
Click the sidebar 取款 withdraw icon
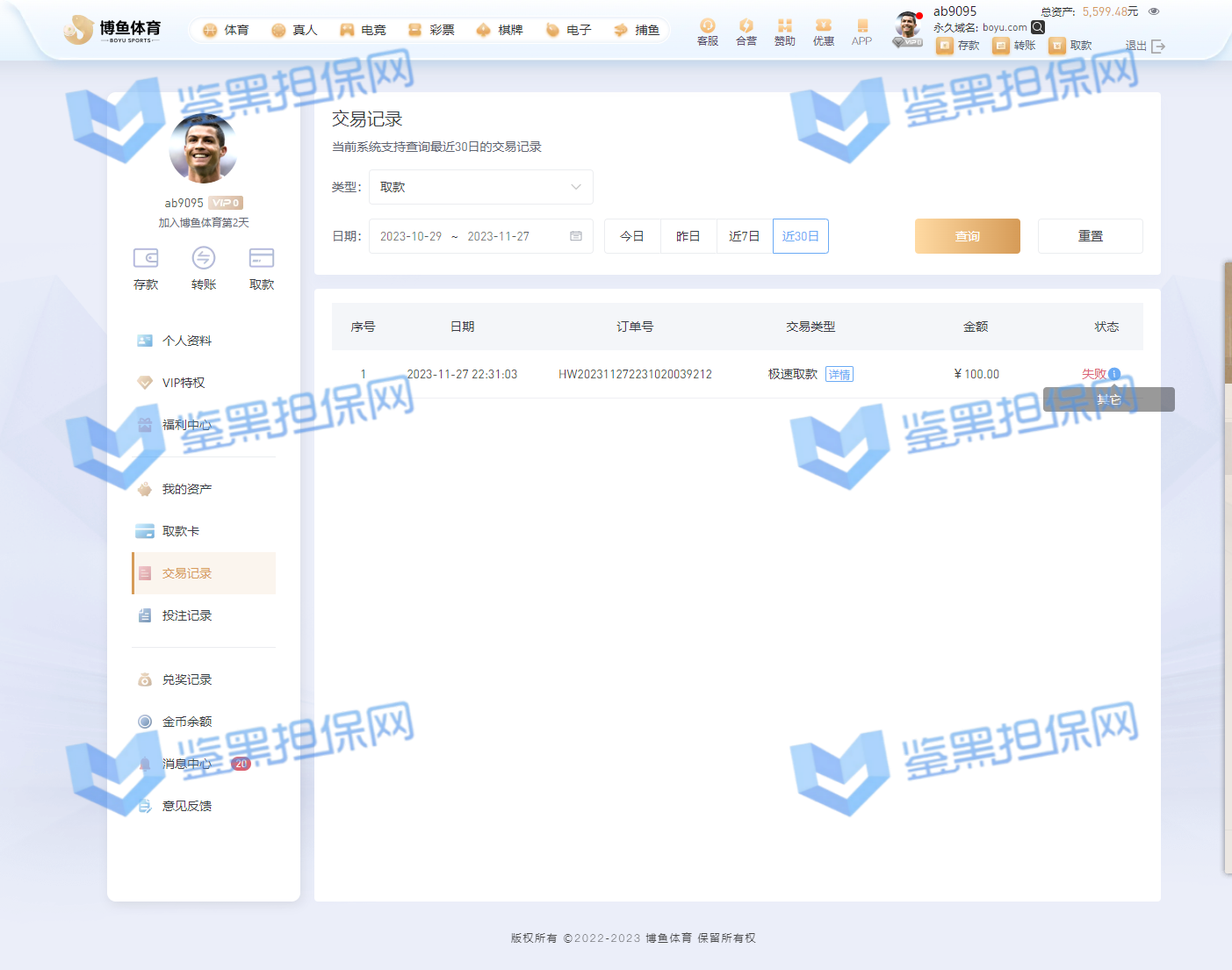point(262,258)
